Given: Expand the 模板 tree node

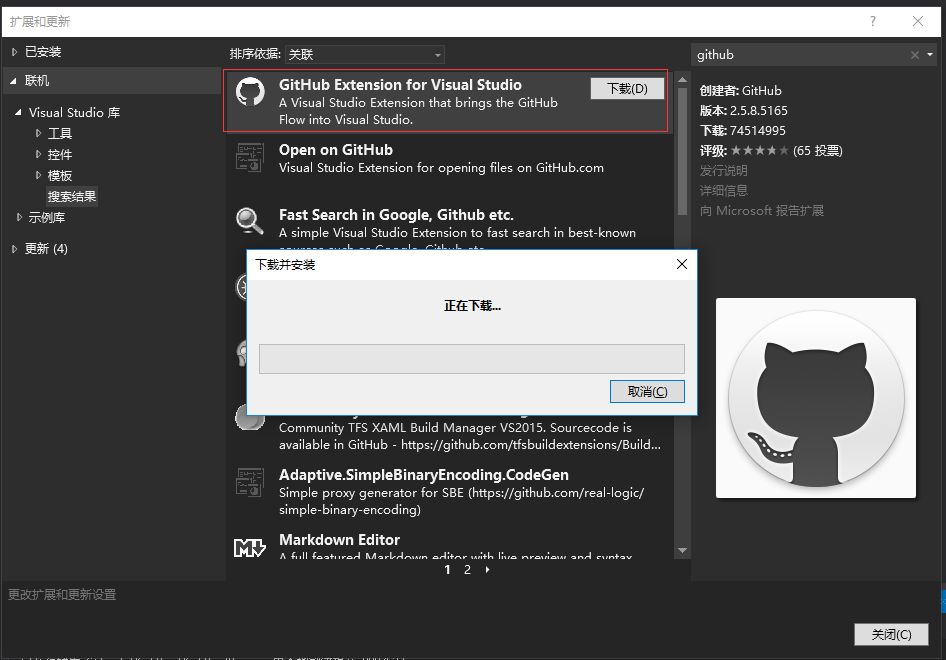Looking at the screenshot, I should pos(38,176).
